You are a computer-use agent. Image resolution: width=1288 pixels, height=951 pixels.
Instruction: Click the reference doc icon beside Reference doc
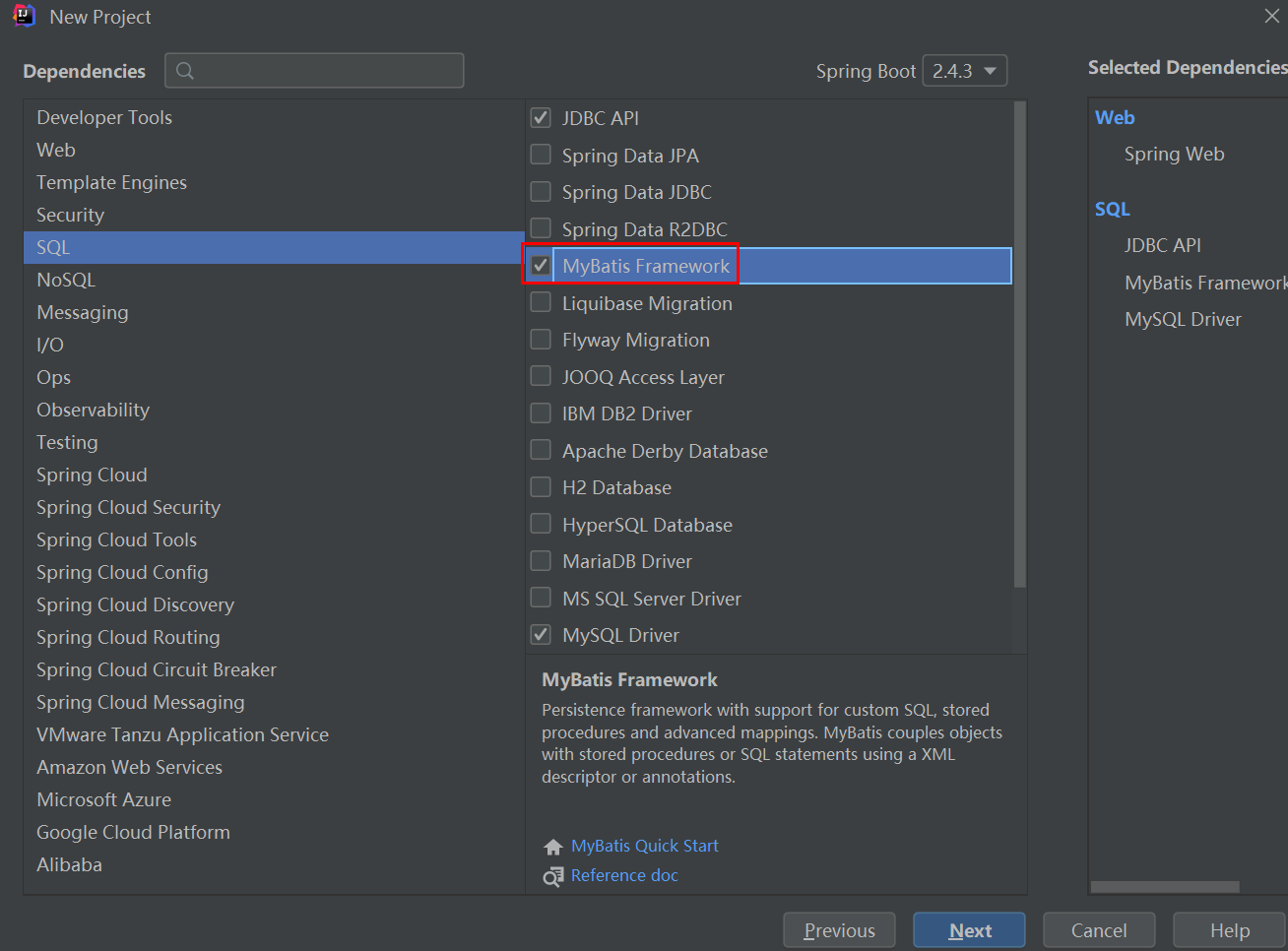tap(553, 876)
